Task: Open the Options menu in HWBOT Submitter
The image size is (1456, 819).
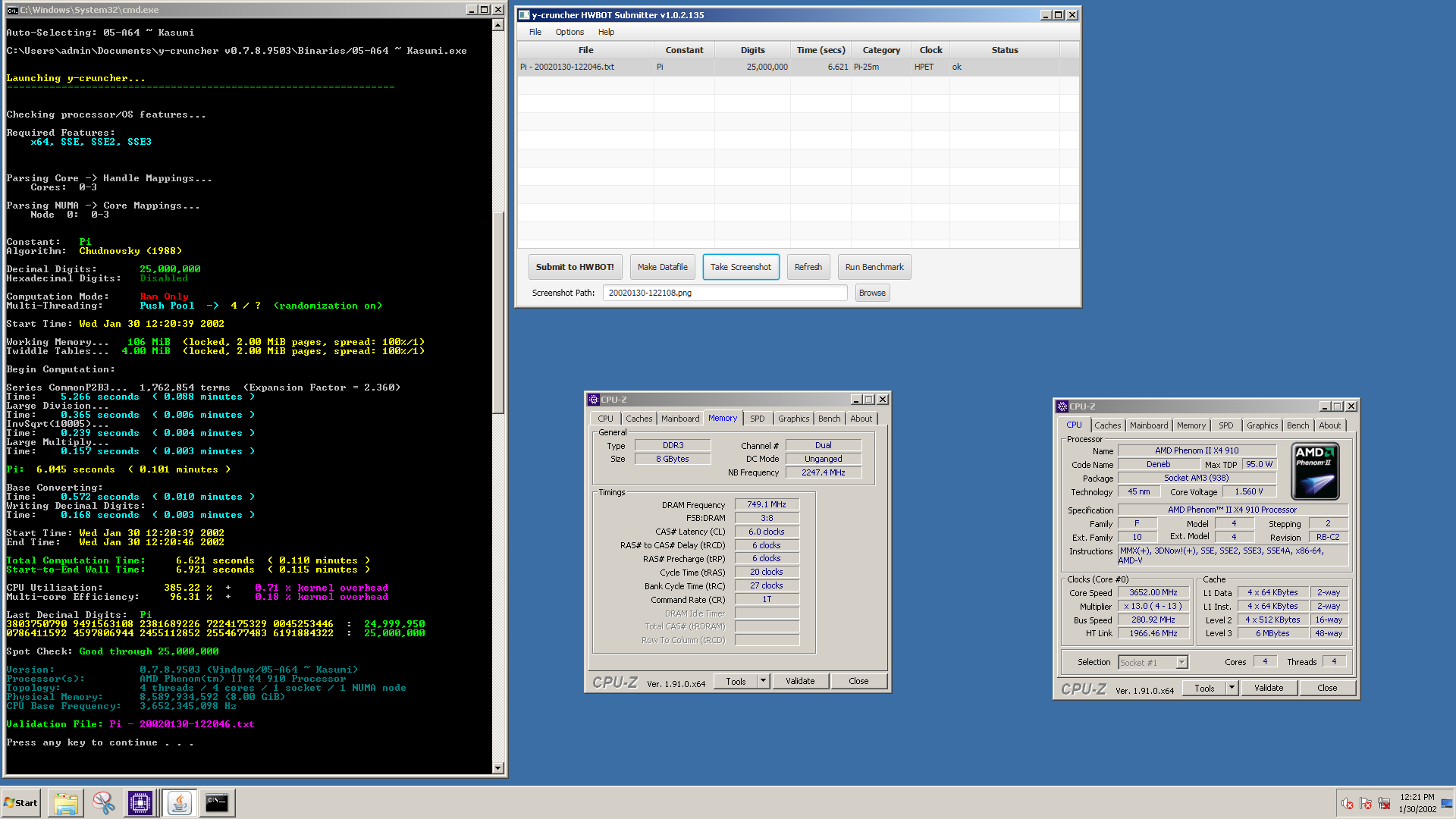Action: click(570, 32)
